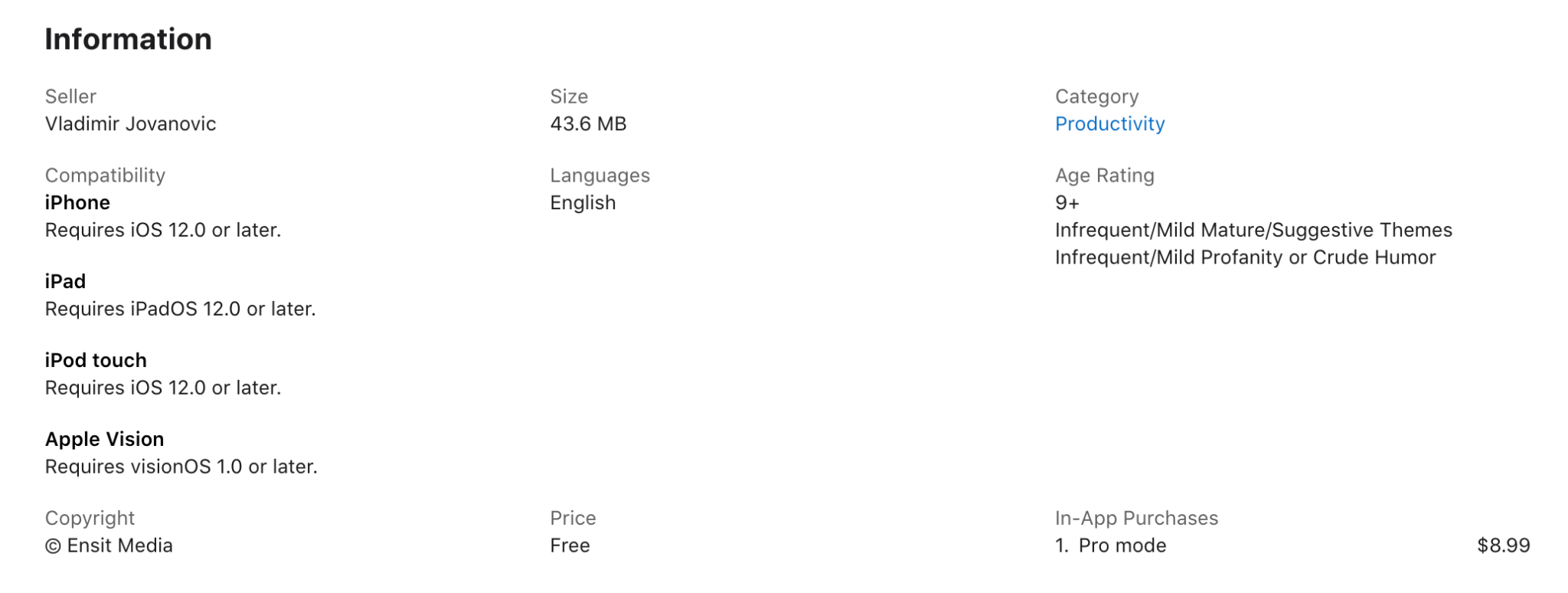This screenshot has height=593, width=1568.
Task: Select the 9+ age rating value
Action: click(x=1067, y=203)
